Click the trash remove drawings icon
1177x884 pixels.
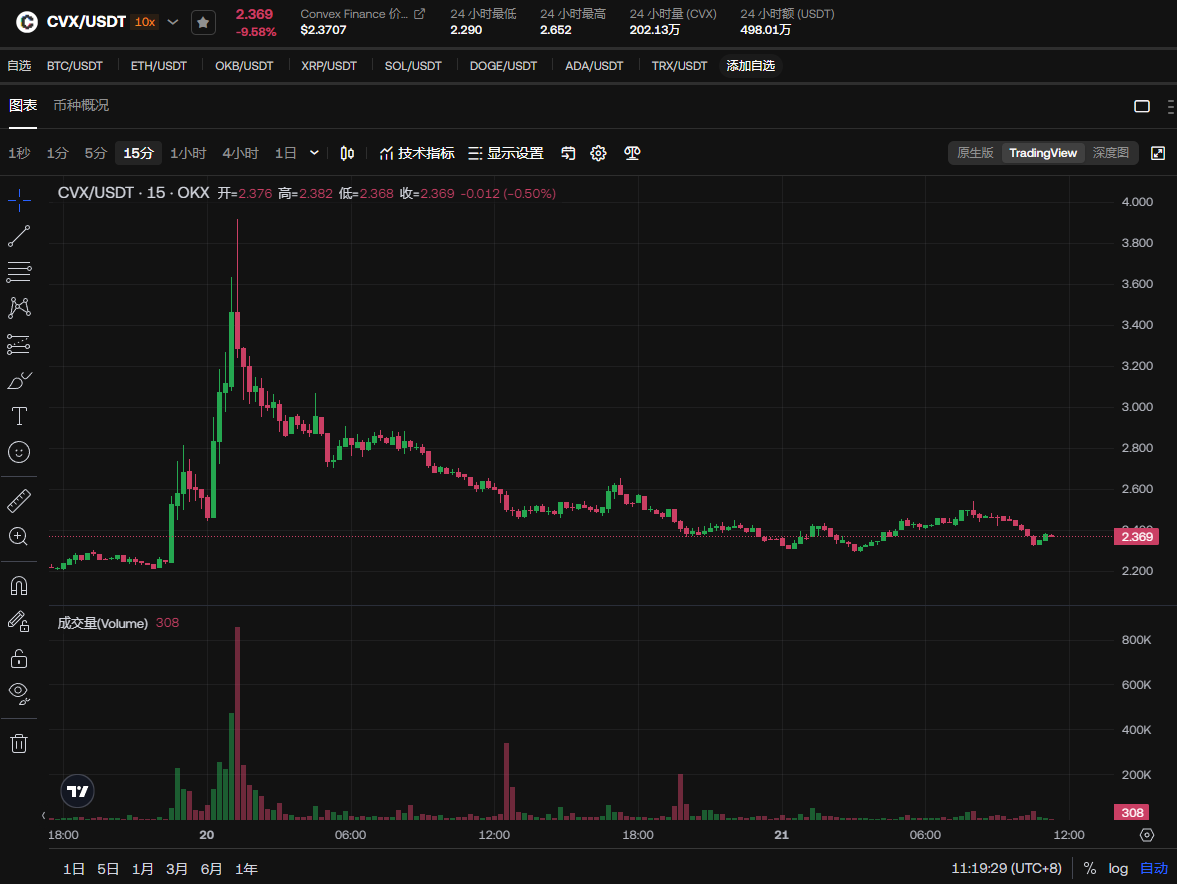coord(19,744)
